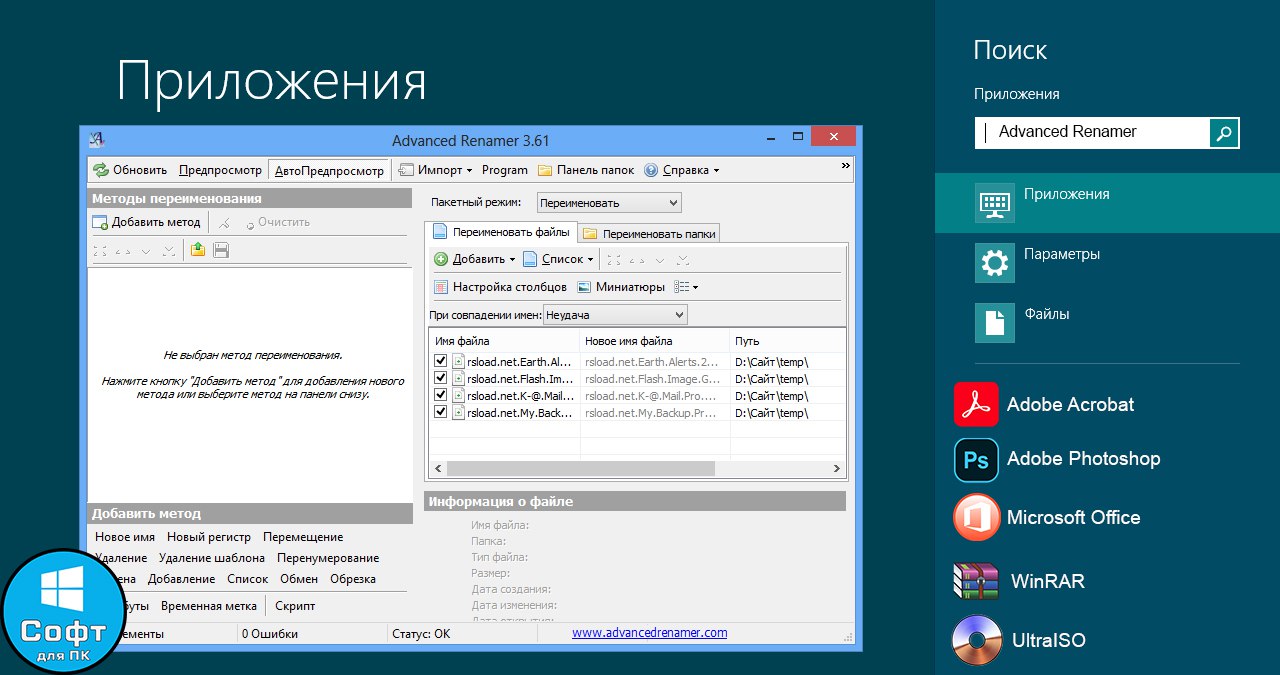Add the Перемещение method

(x=303, y=537)
